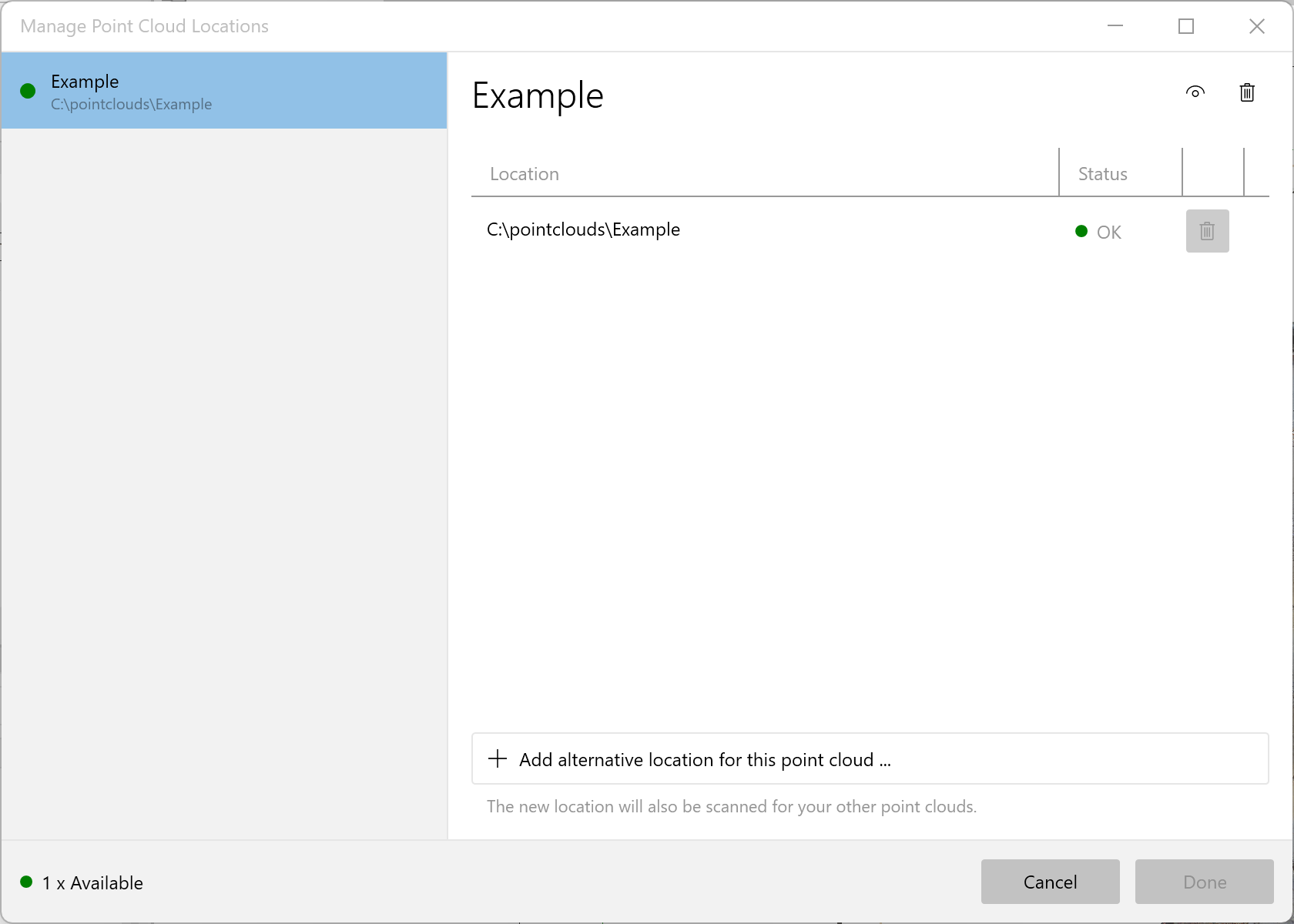Click the large Example heading title

coord(538,96)
